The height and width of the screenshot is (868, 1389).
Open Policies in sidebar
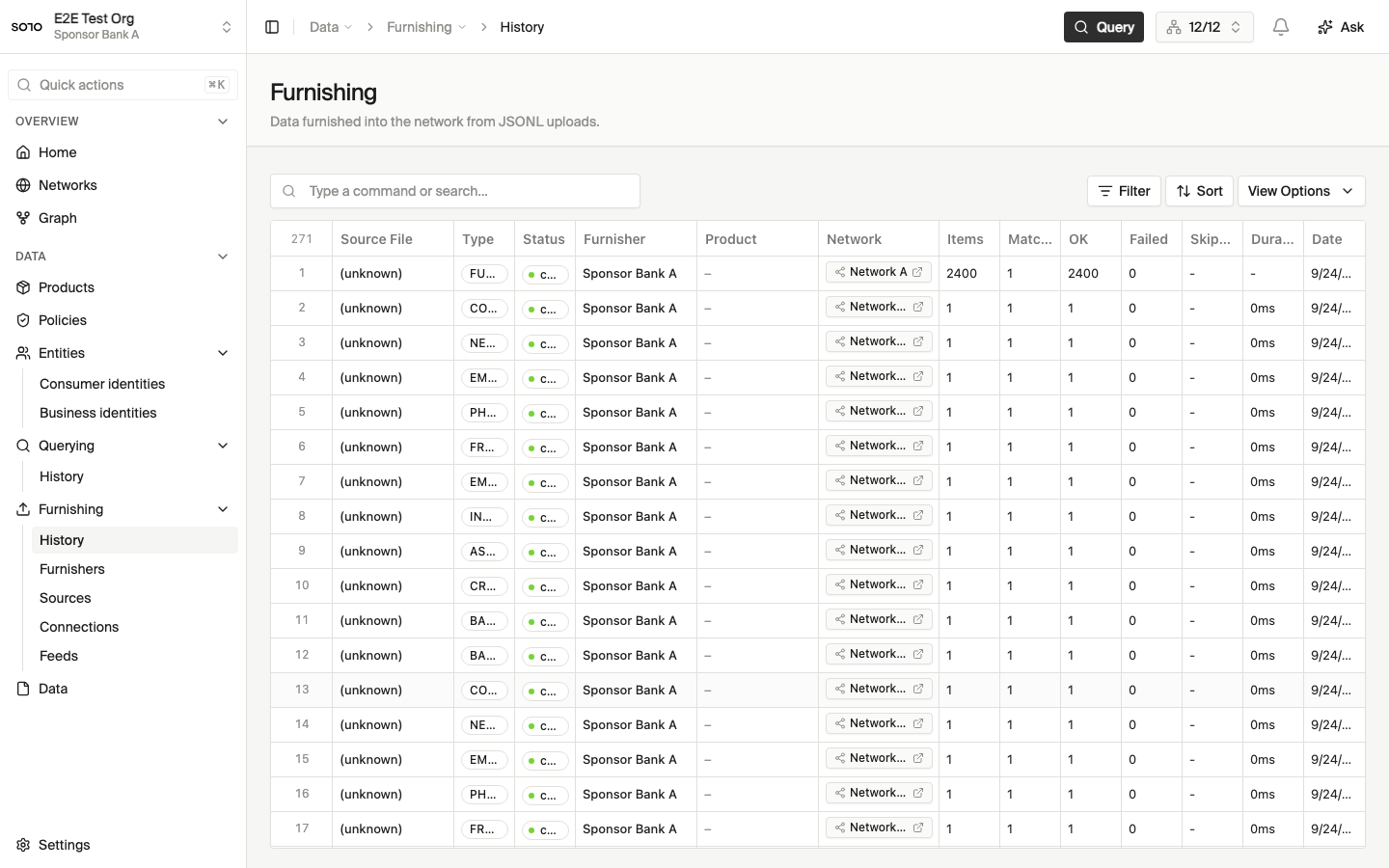tap(123, 320)
